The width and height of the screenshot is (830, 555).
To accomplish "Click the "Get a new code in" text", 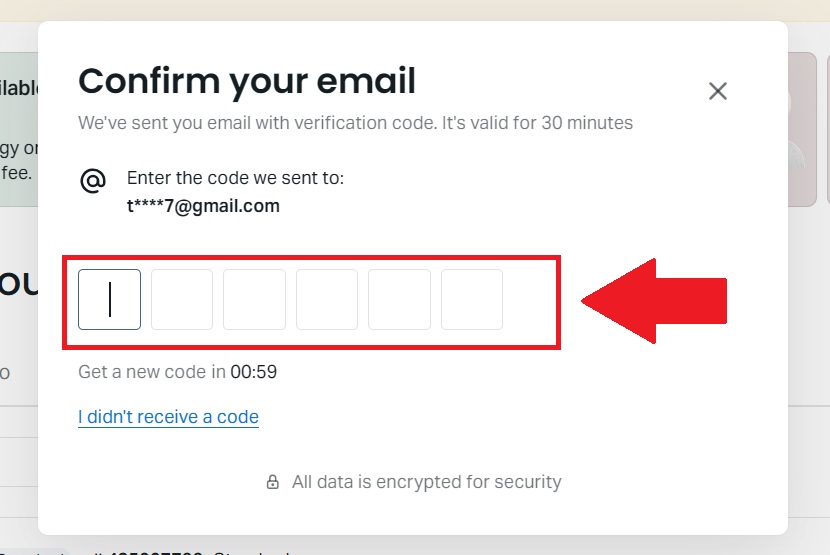I will [152, 372].
